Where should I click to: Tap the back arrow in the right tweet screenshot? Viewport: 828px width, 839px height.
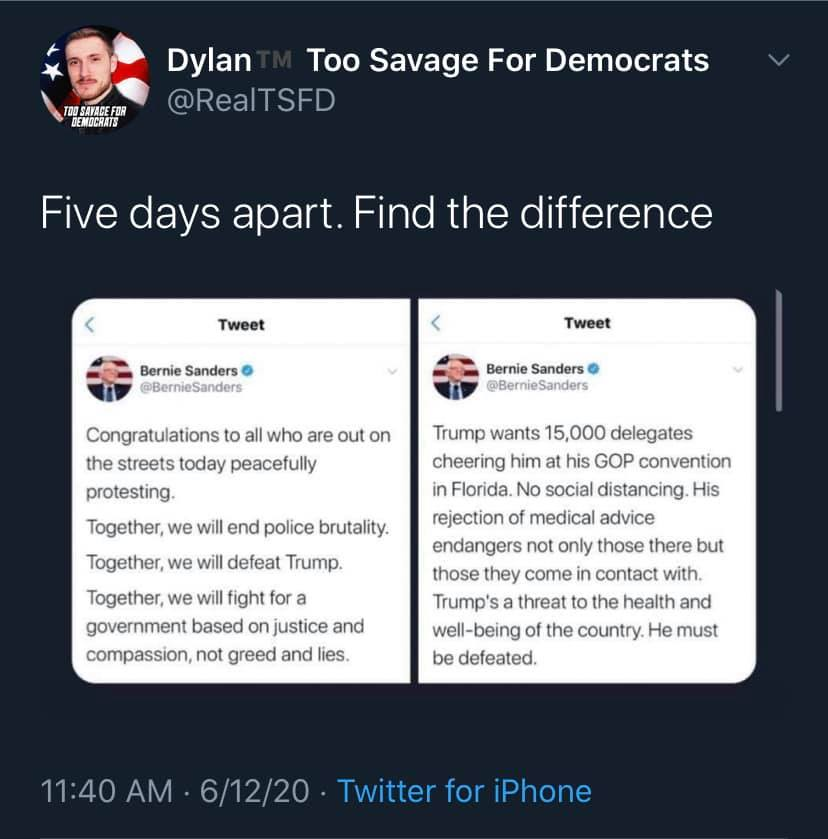point(435,323)
